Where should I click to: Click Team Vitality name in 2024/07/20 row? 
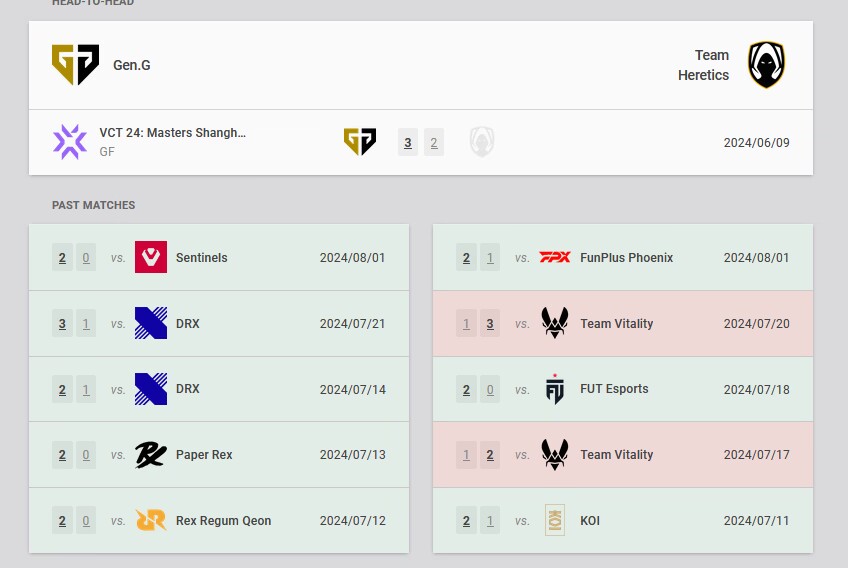coord(617,323)
